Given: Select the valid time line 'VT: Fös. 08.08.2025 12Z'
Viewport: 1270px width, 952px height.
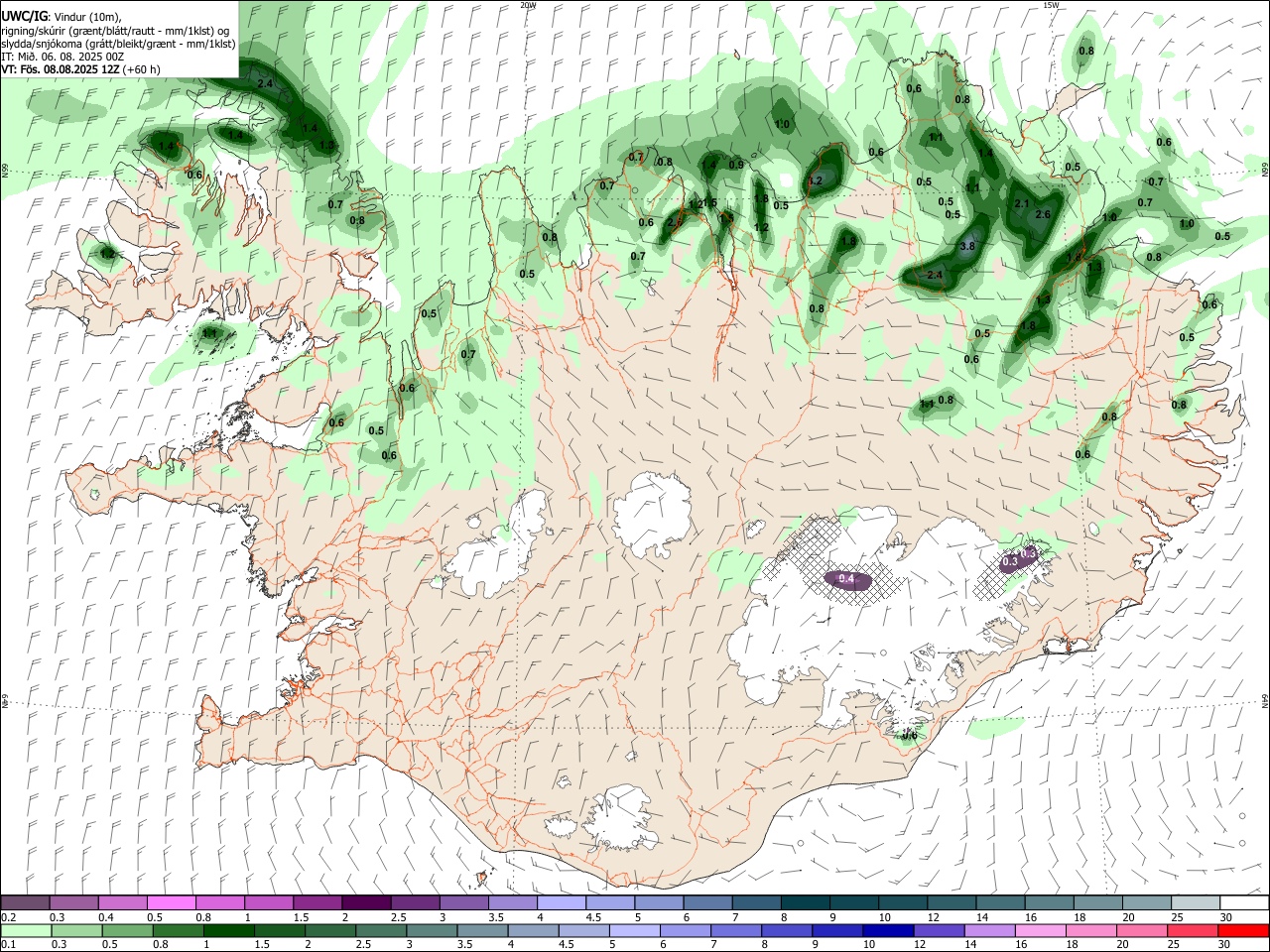Looking at the screenshot, I should click(x=61, y=69).
